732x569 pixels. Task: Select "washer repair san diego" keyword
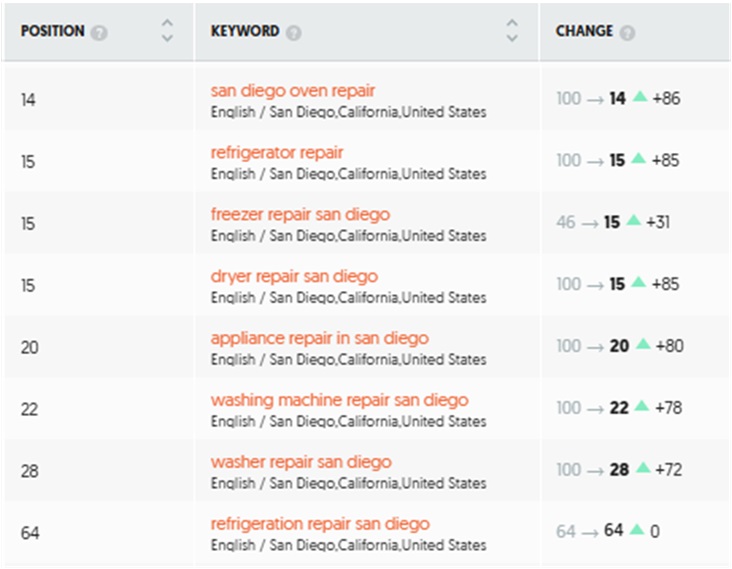pos(301,463)
